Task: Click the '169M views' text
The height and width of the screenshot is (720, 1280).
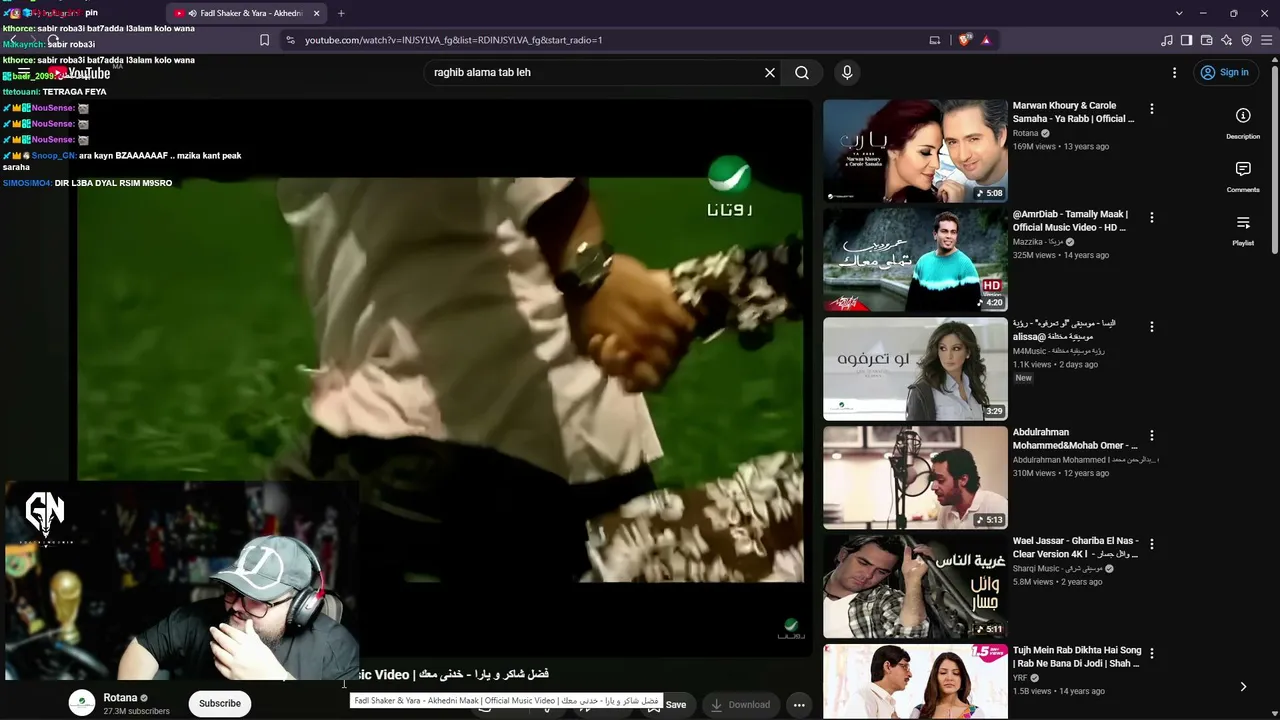Action: (x=1035, y=146)
